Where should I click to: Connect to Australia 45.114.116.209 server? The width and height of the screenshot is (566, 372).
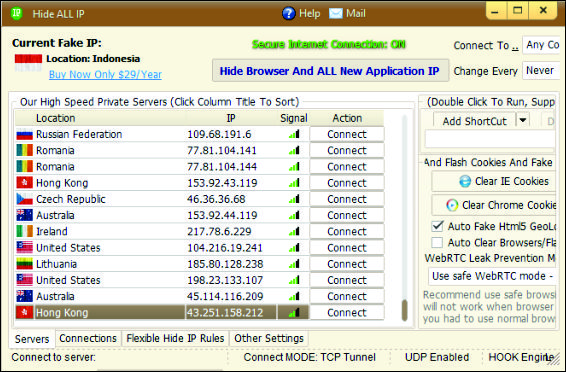pyautogui.click(x=347, y=296)
